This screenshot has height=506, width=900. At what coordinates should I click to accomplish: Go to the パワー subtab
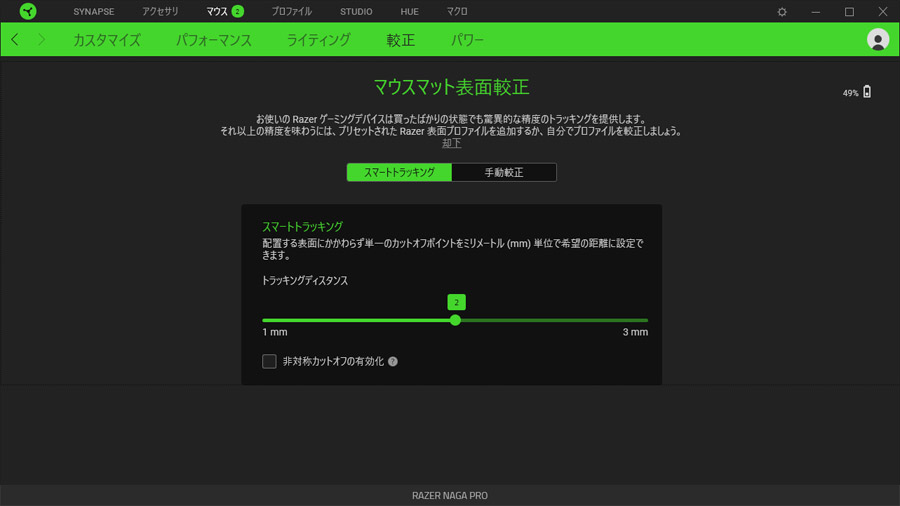pos(467,40)
